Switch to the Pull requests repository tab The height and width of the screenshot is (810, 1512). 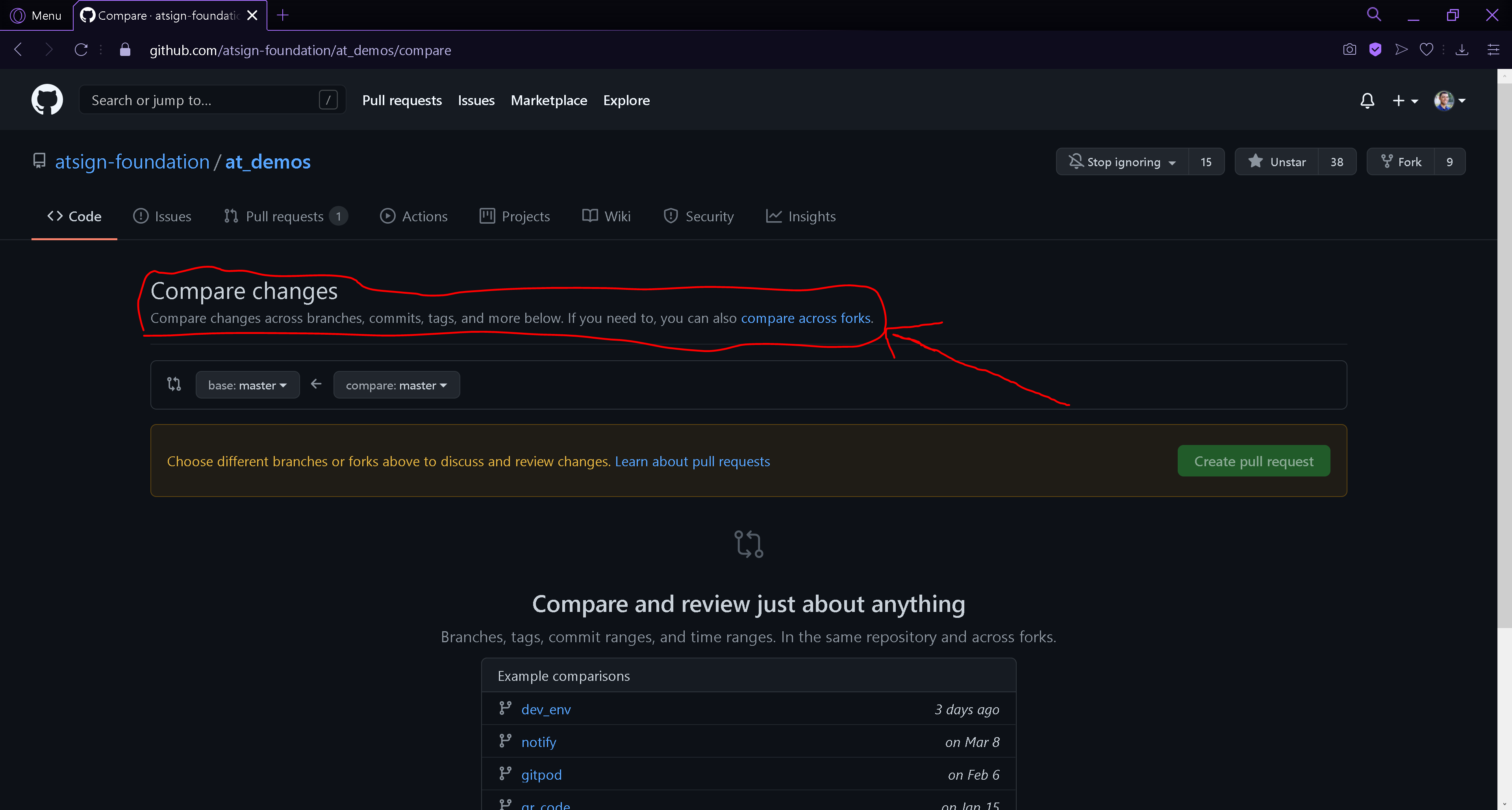point(286,217)
